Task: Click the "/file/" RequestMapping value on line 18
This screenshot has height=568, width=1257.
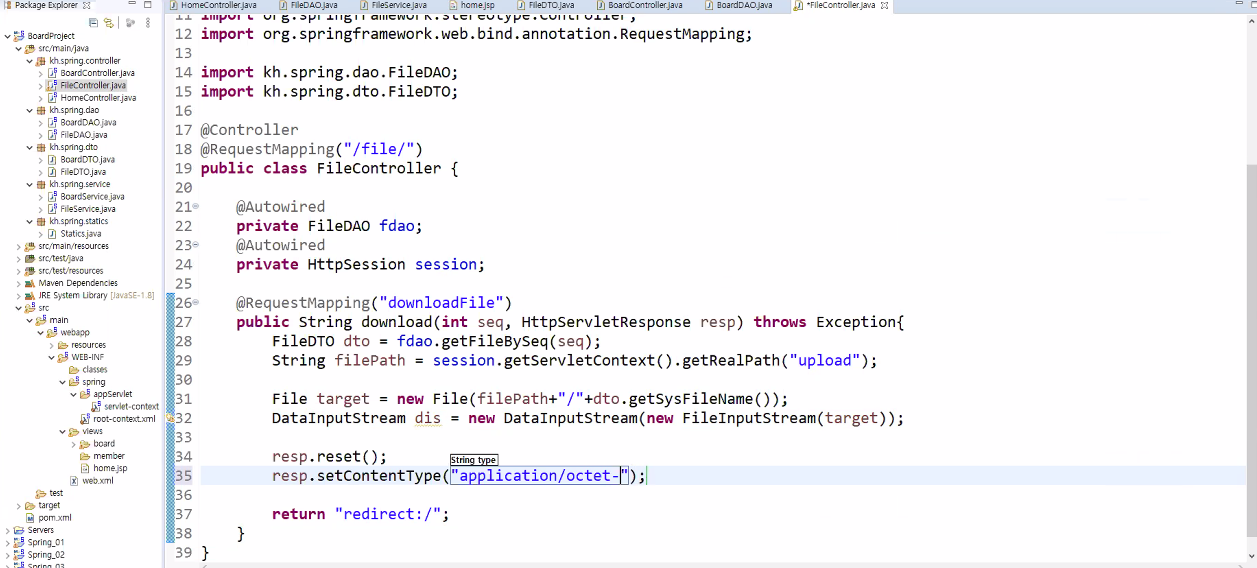Action: 378,149
